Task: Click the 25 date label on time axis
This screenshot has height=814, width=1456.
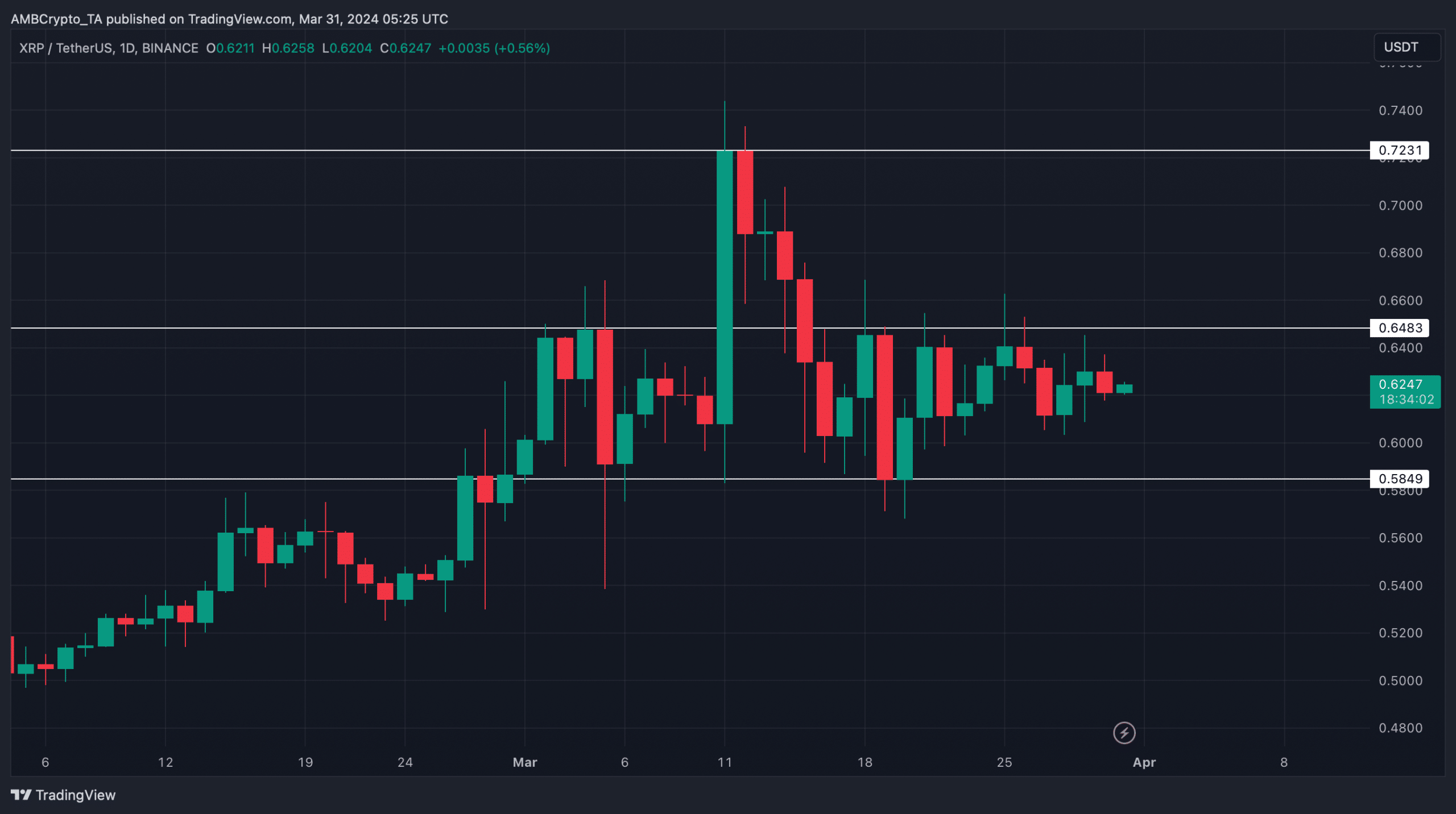Action: click(1004, 762)
